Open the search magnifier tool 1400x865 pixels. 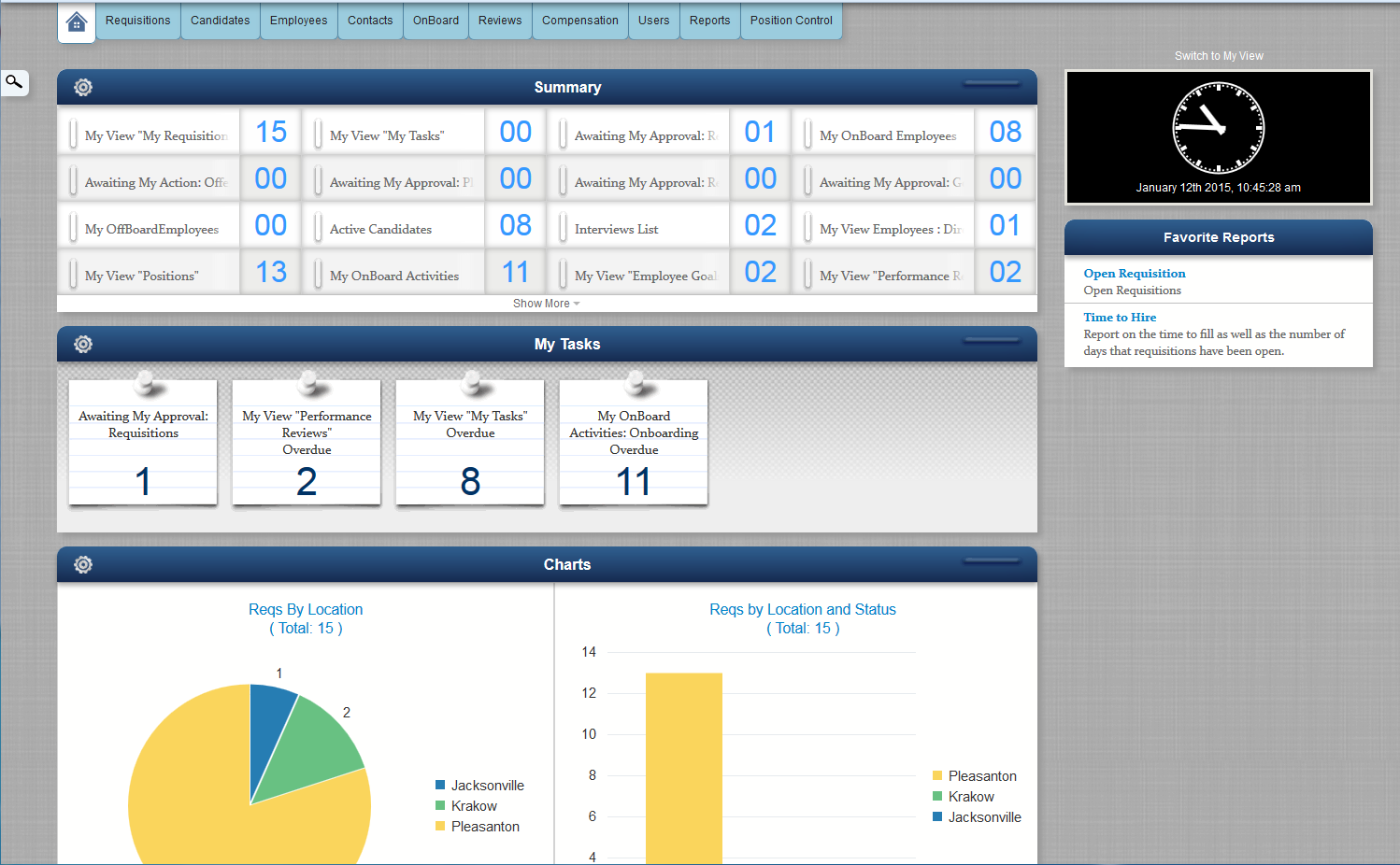click(14, 82)
